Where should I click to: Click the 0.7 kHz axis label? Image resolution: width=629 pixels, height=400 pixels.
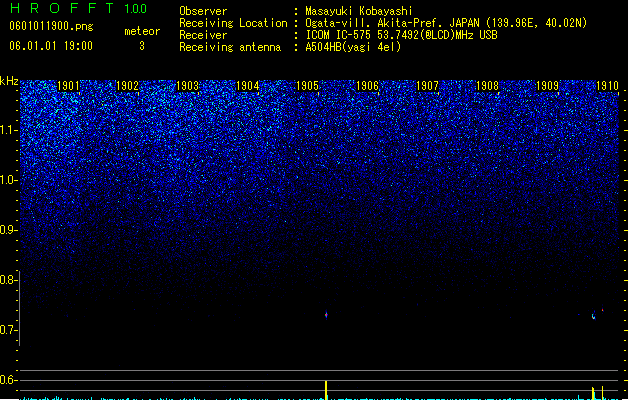pyautogui.click(x=9, y=330)
